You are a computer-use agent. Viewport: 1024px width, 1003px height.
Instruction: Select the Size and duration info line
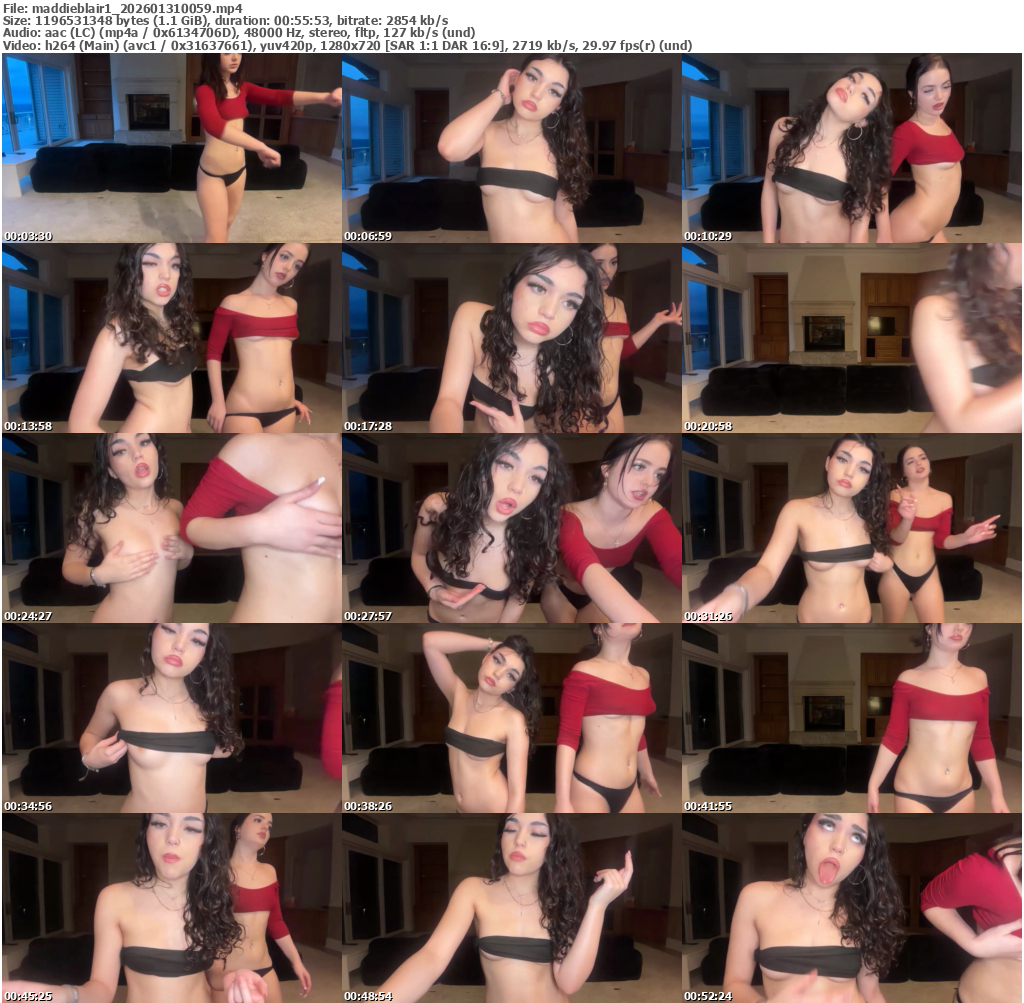tap(226, 20)
